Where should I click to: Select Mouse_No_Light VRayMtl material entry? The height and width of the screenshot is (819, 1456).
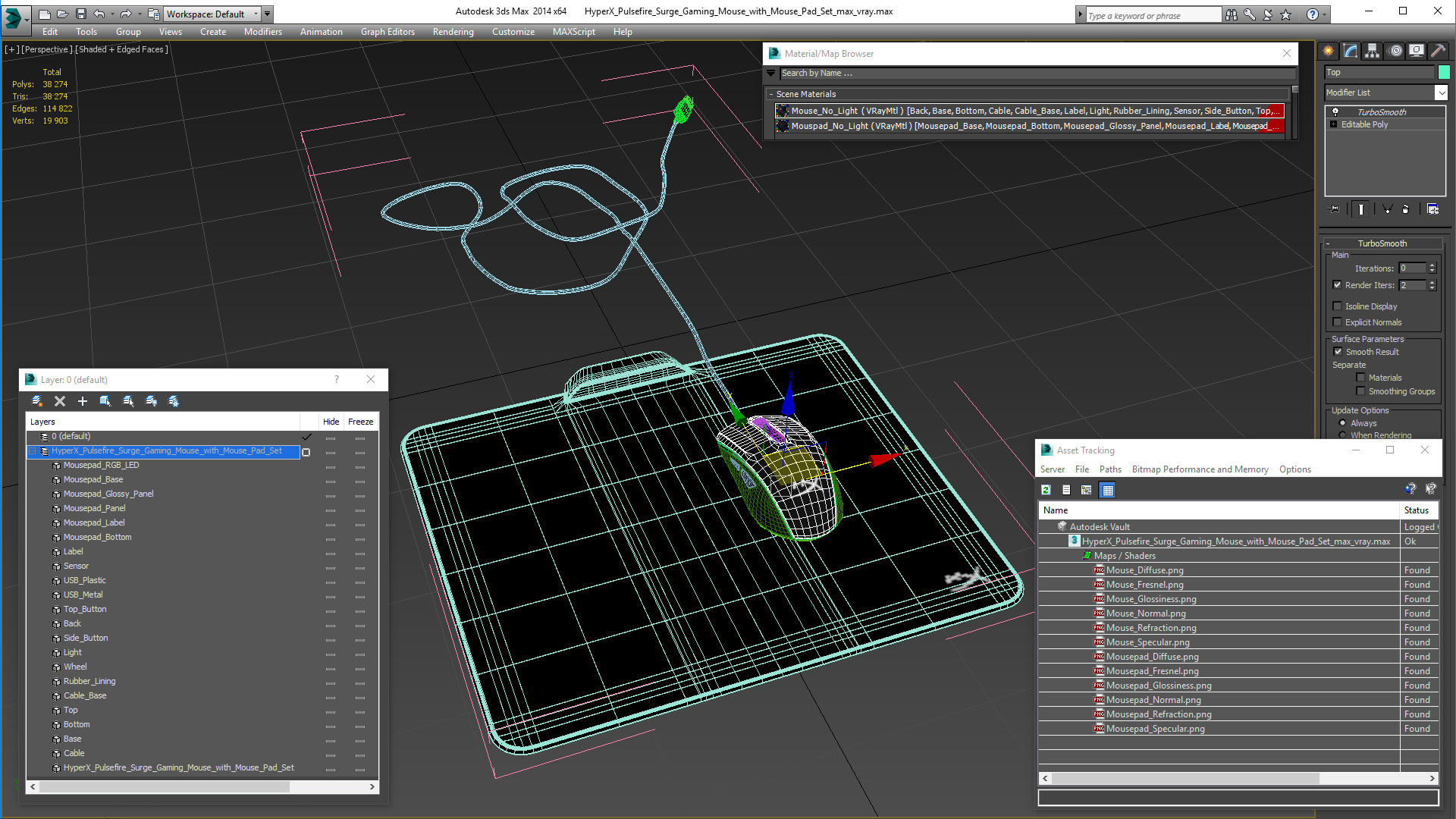1030,111
